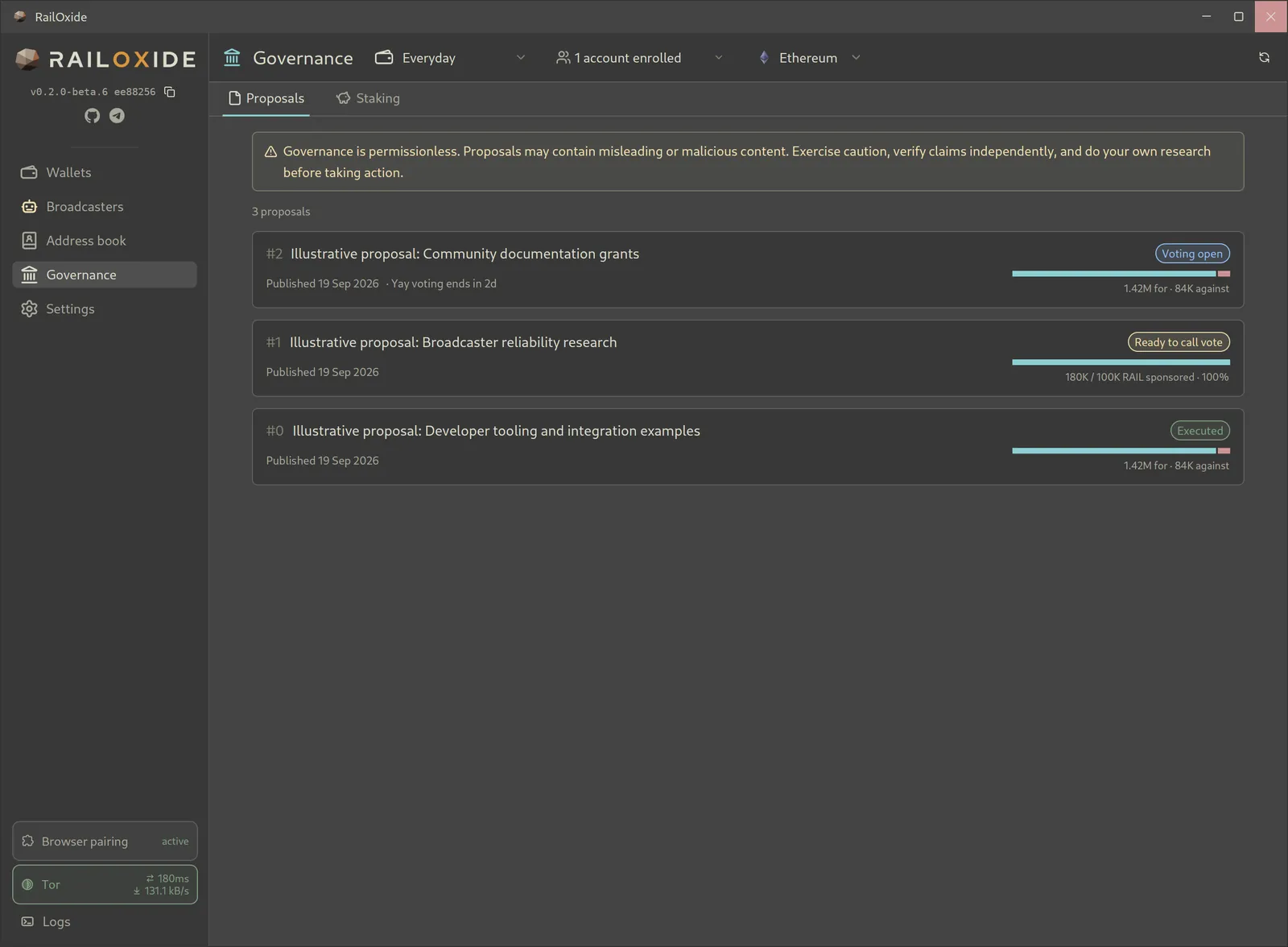Open the GitHub link icon
The image size is (1288, 947).
pos(93,116)
